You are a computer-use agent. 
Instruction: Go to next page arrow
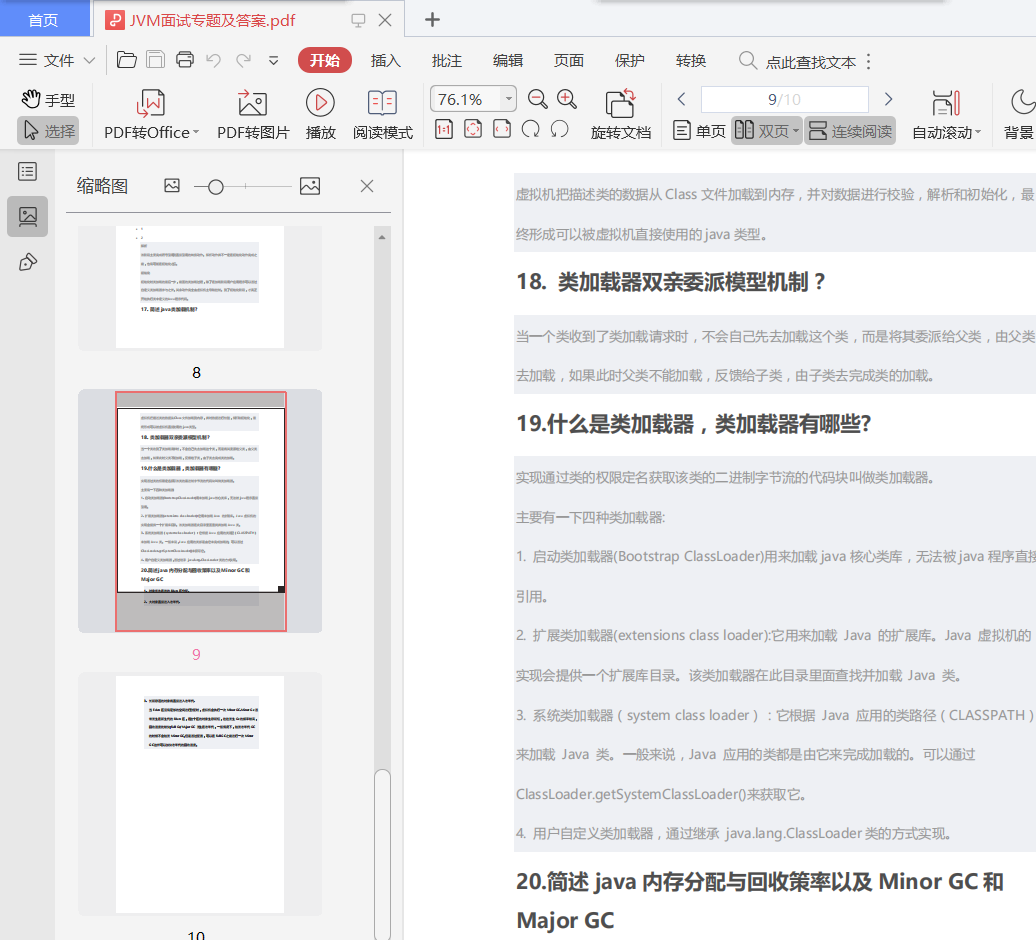click(x=889, y=99)
